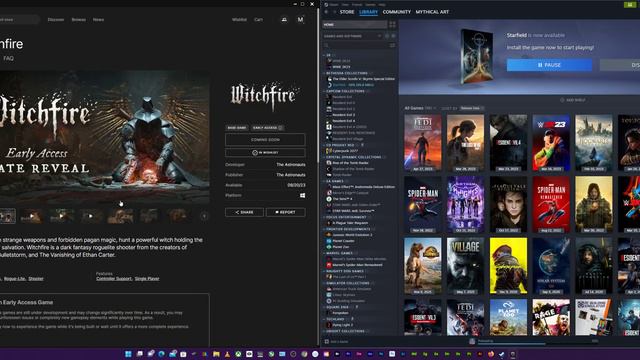Screen dimensions: 640x360
Task: Open the Sort By dropdown above game grid
Action: [x=471, y=108]
